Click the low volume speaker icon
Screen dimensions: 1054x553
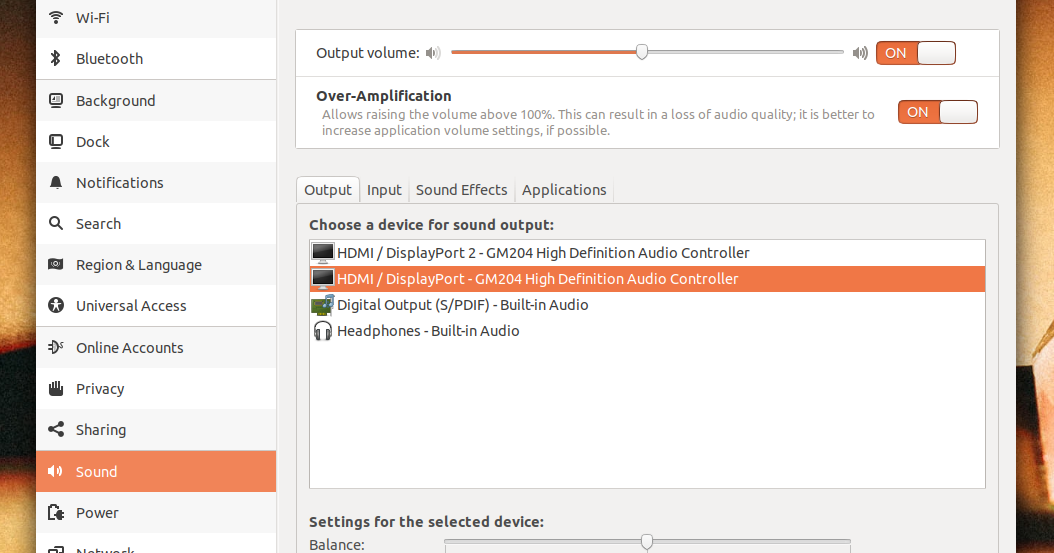432,53
